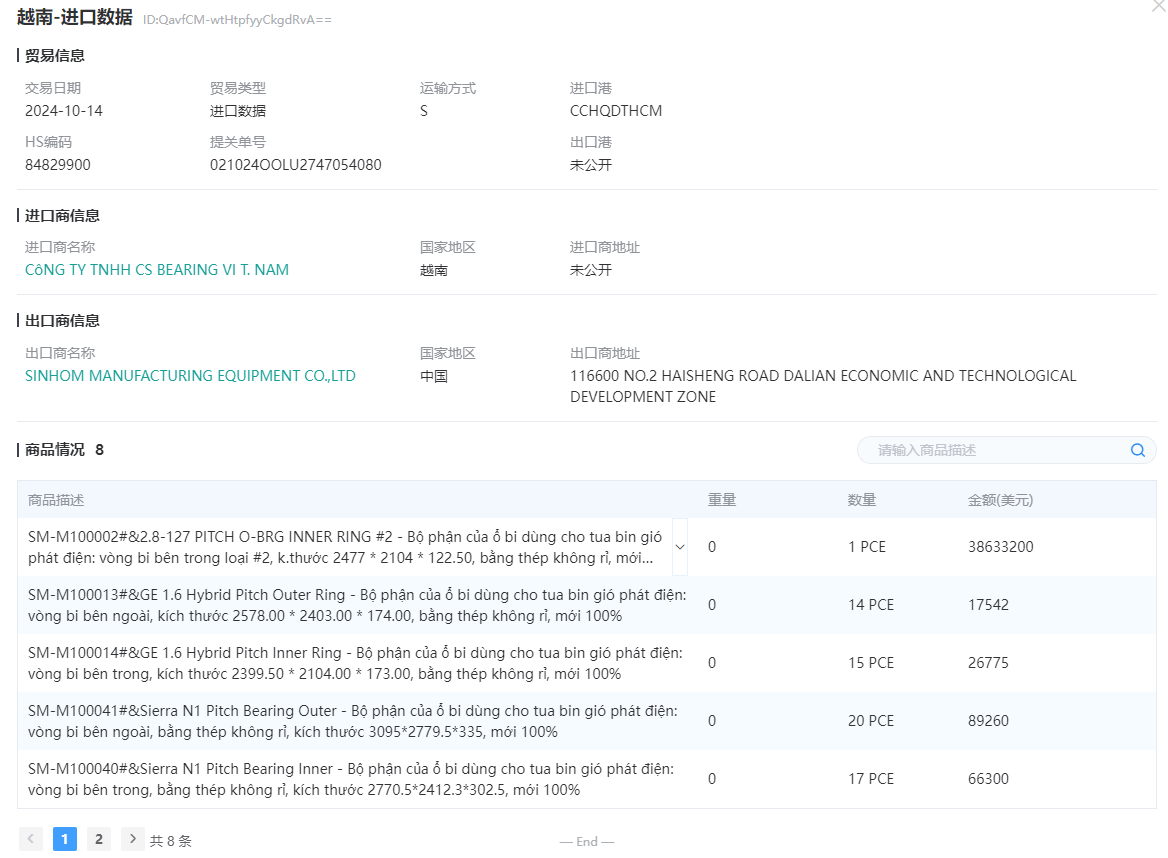The height and width of the screenshot is (858, 1168).
Task: Expand the SM-M100002 product description chevron
Action: [x=680, y=547]
